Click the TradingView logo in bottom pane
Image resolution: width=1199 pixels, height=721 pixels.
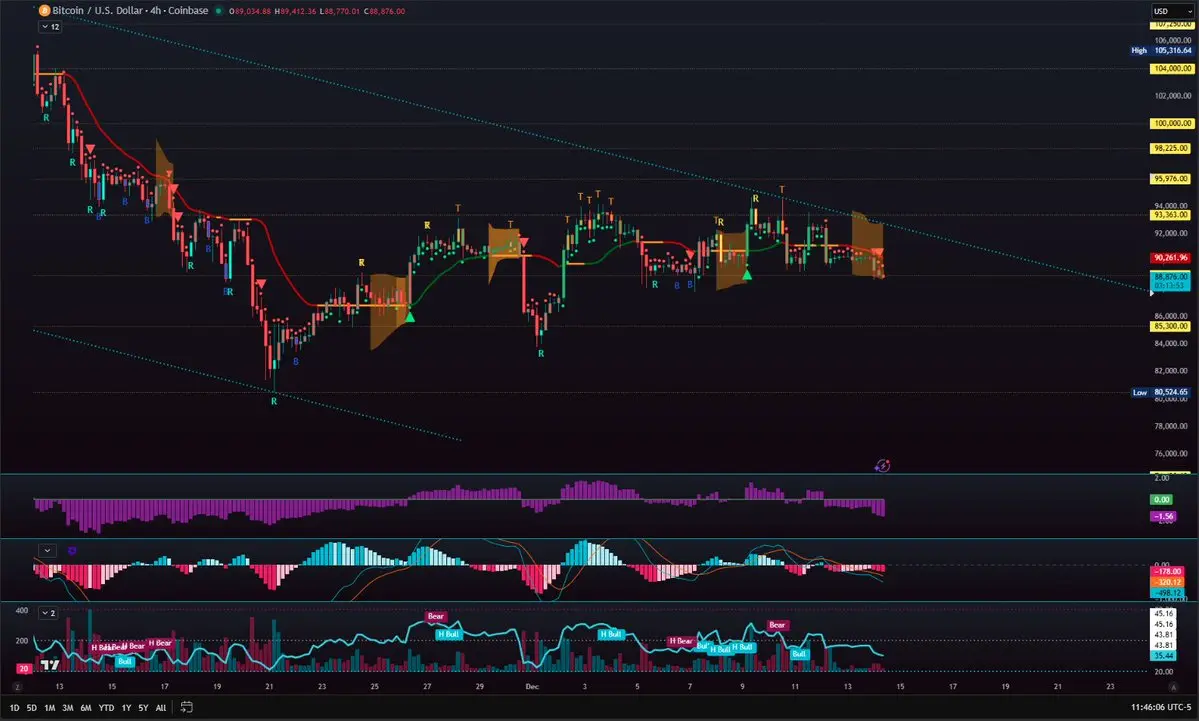pos(50,665)
